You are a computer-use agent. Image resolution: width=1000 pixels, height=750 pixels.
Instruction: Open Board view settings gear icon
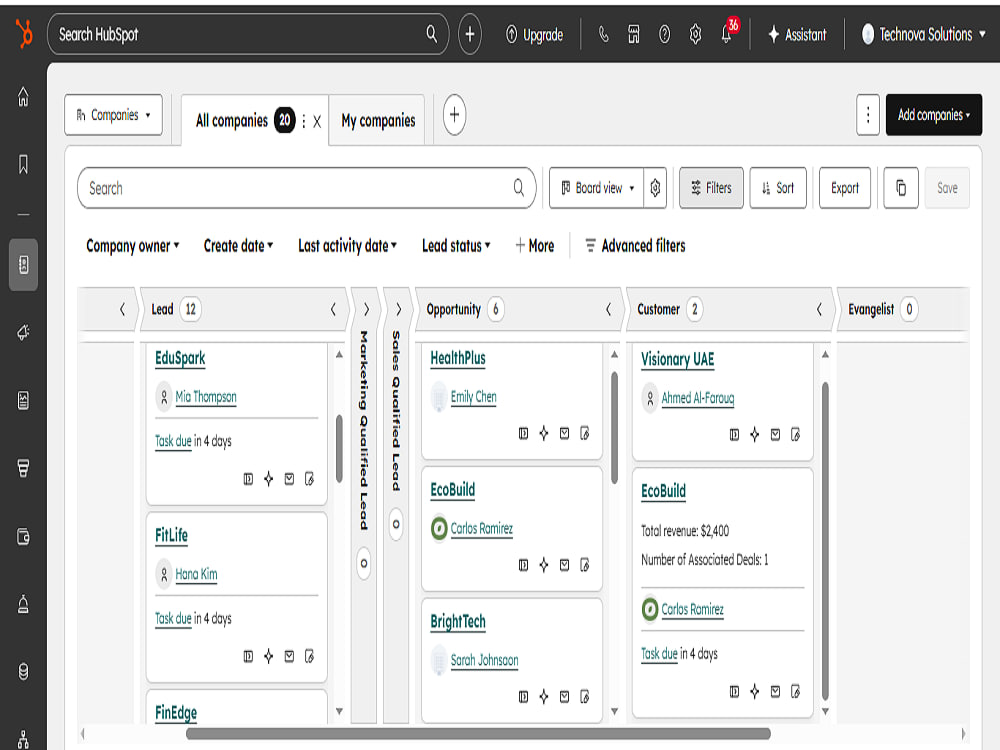[x=655, y=188]
